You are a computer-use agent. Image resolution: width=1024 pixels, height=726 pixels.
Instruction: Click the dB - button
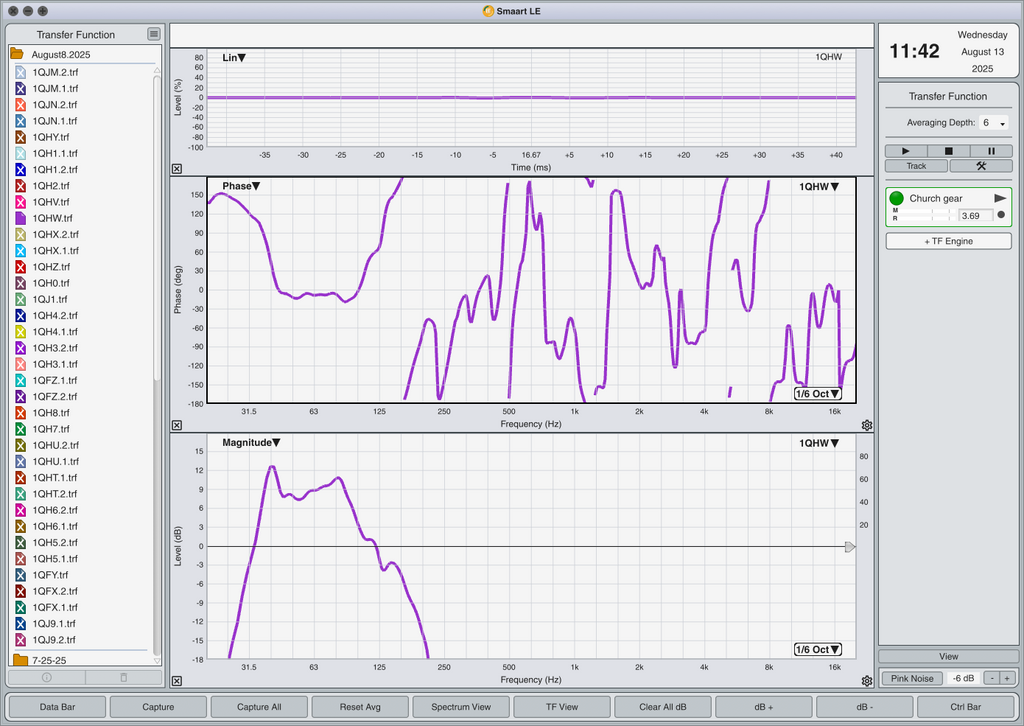(x=865, y=706)
